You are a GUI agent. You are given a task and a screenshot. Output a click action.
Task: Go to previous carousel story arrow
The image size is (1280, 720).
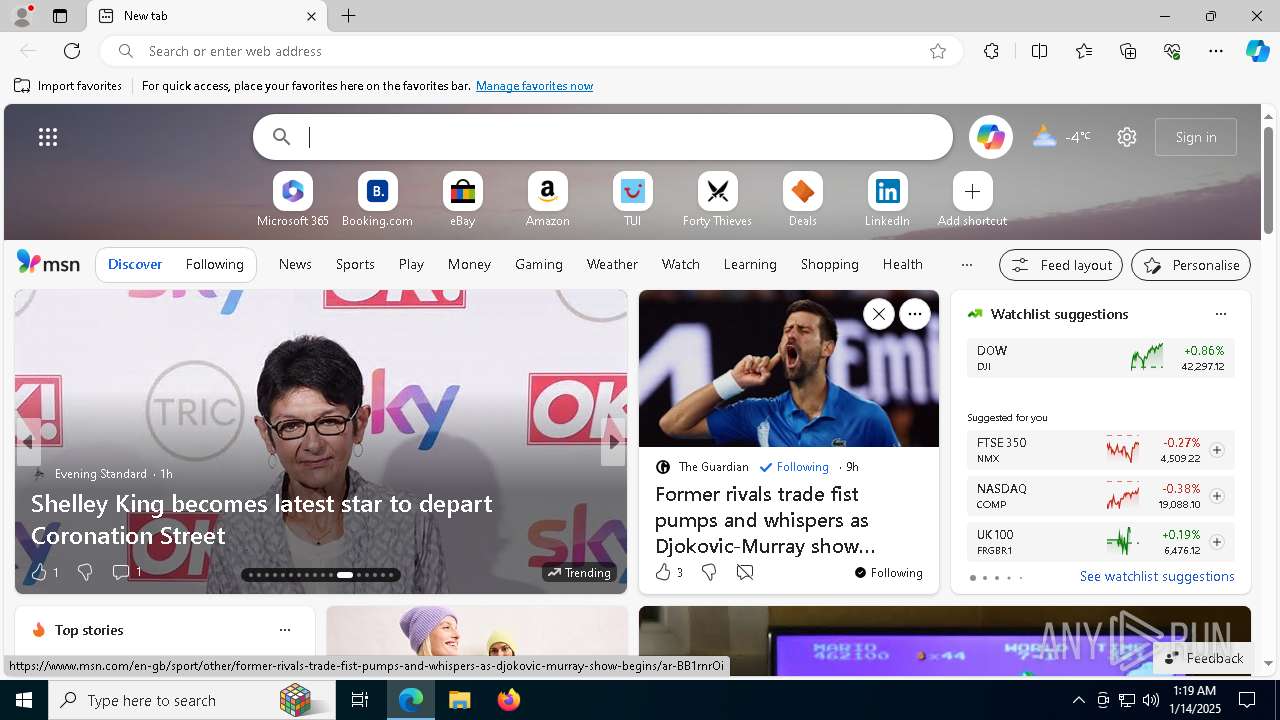click(x=28, y=441)
